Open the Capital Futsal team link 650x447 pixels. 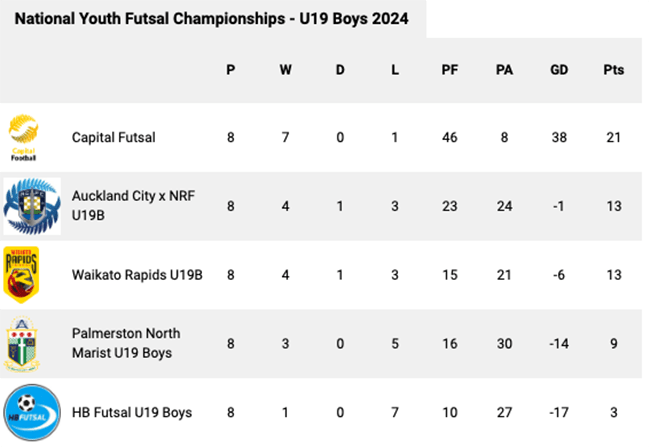pyautogui.click(x=113, y=137)
